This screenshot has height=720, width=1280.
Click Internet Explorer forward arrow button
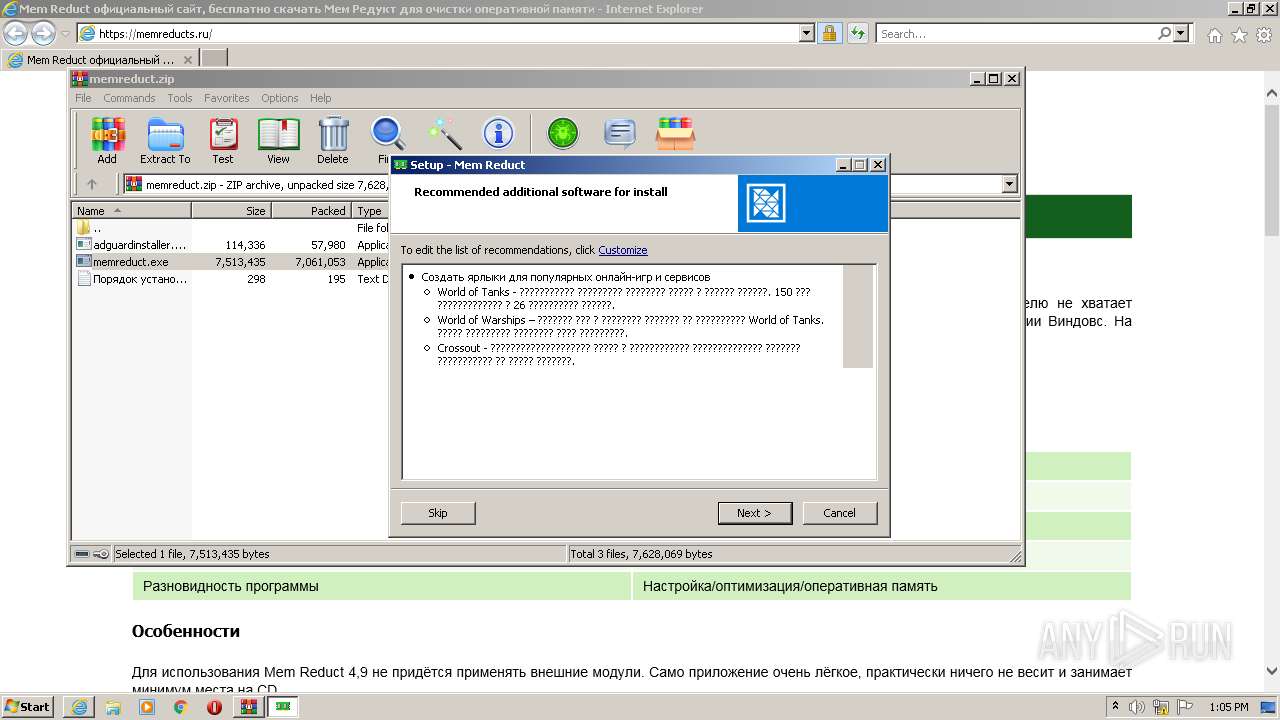coord(43,34)
